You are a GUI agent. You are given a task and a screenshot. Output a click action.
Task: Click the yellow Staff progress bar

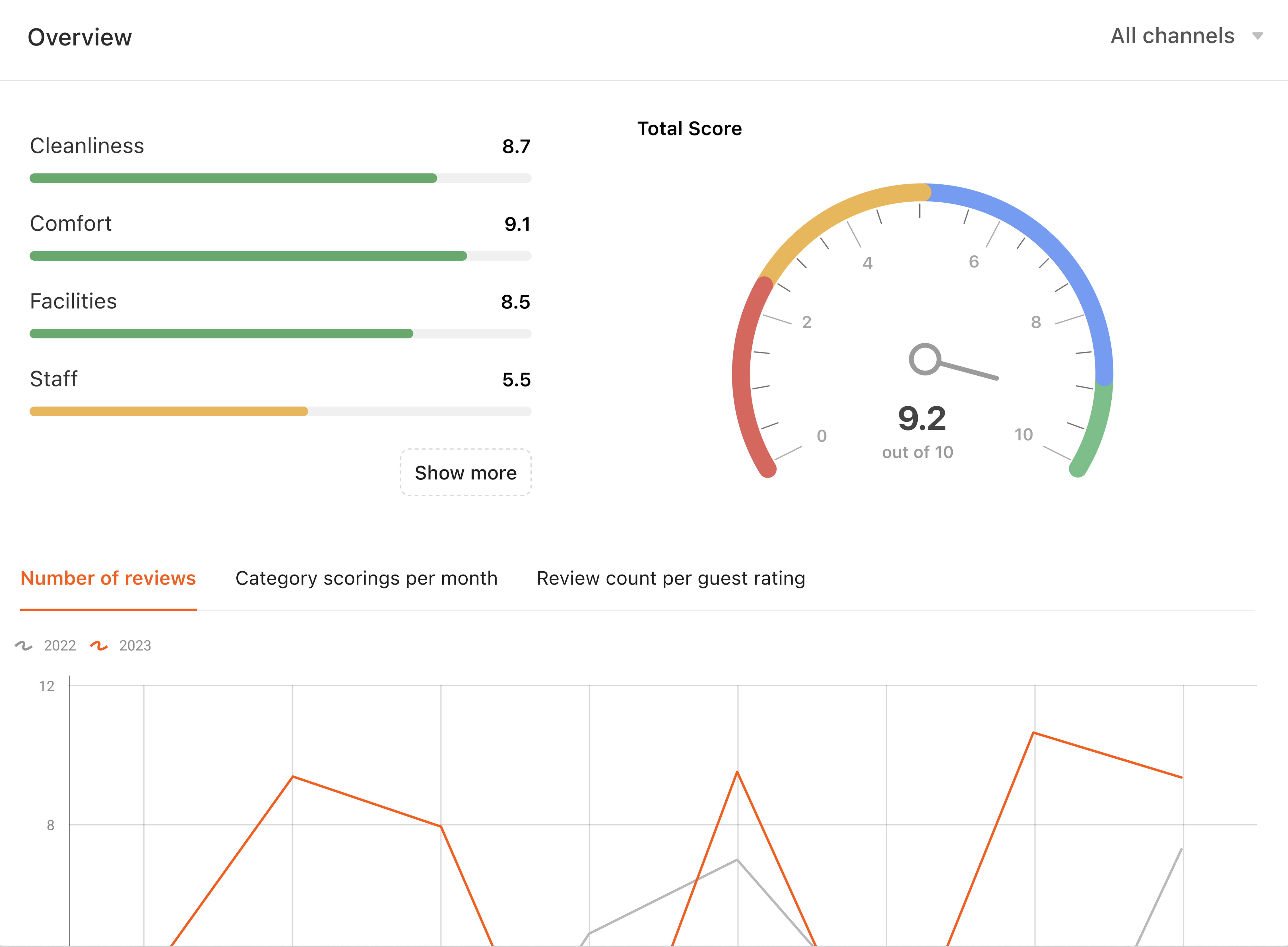168,411
